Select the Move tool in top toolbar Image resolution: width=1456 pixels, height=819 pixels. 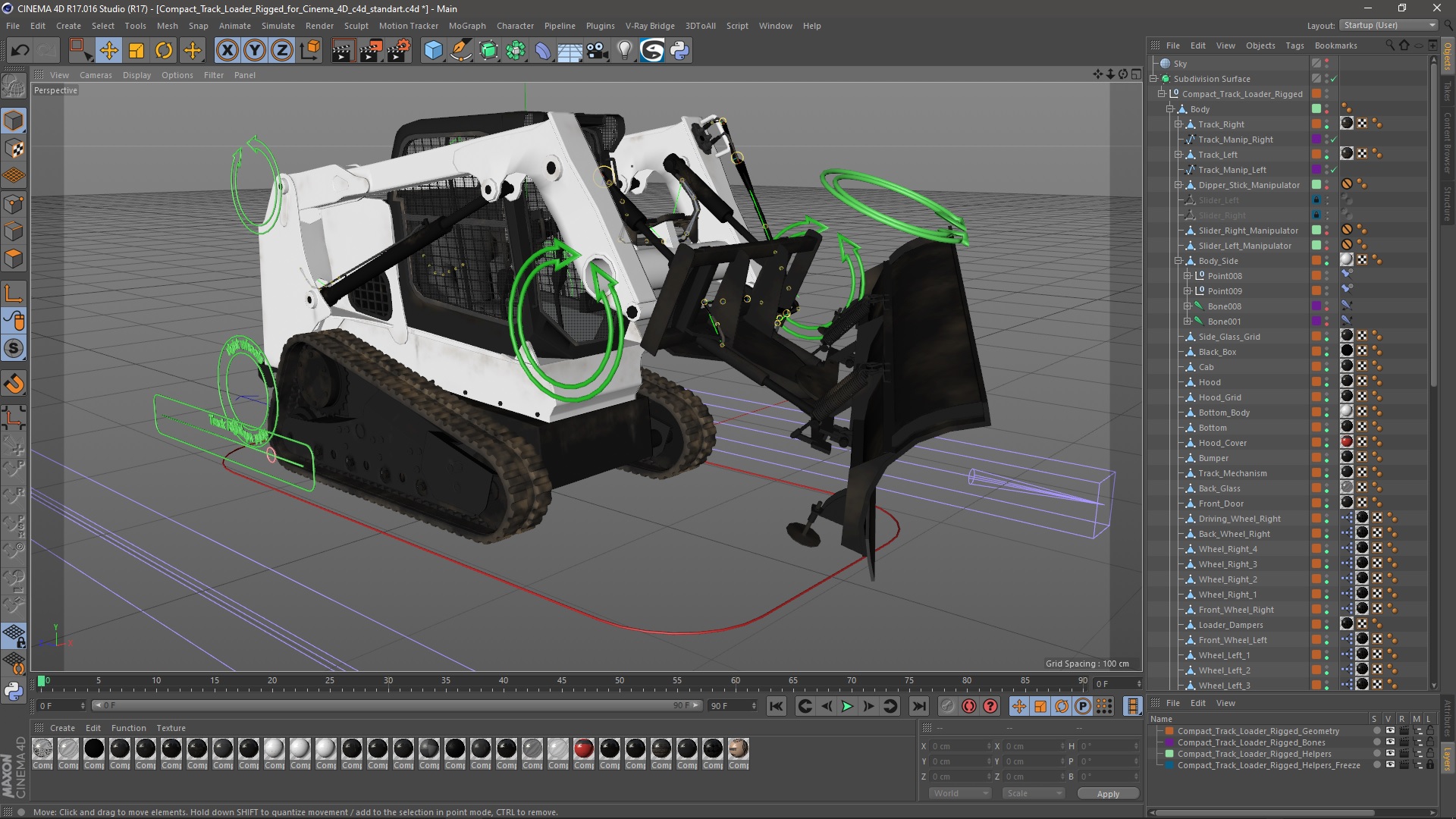[x=108, y=51]
